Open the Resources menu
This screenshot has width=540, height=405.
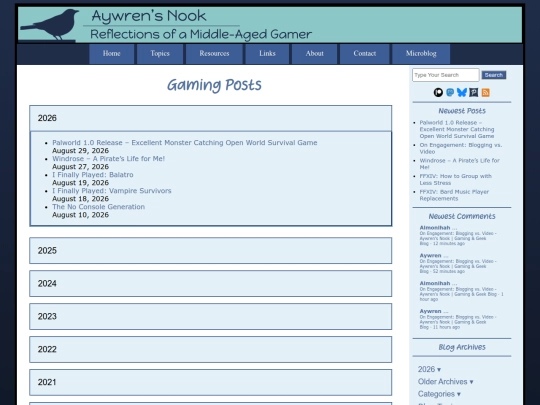[214, 53]
